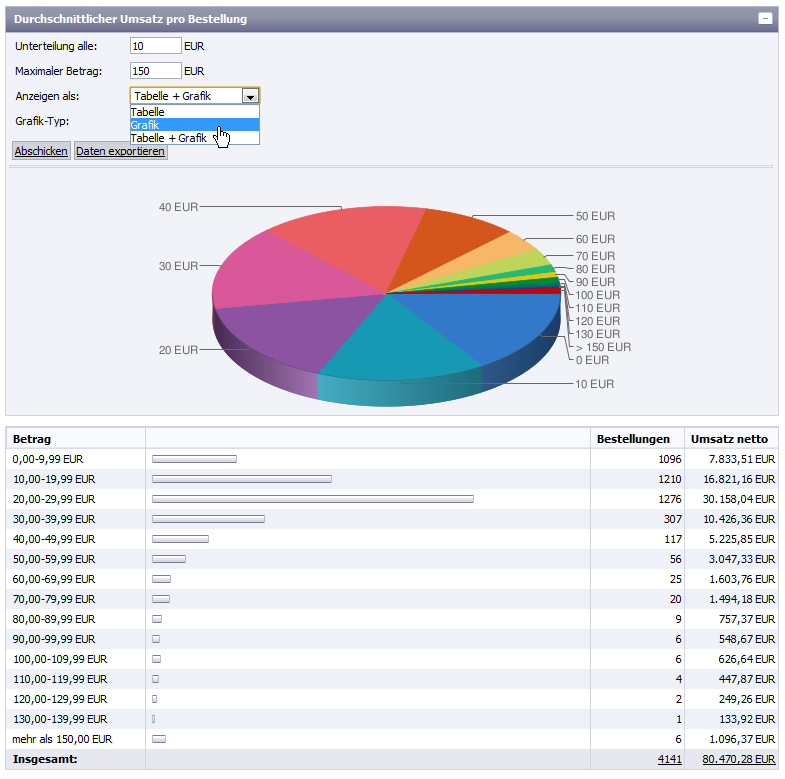
Task: Click revenue value 1.096,37 EUR
Action: click(741, 739)
